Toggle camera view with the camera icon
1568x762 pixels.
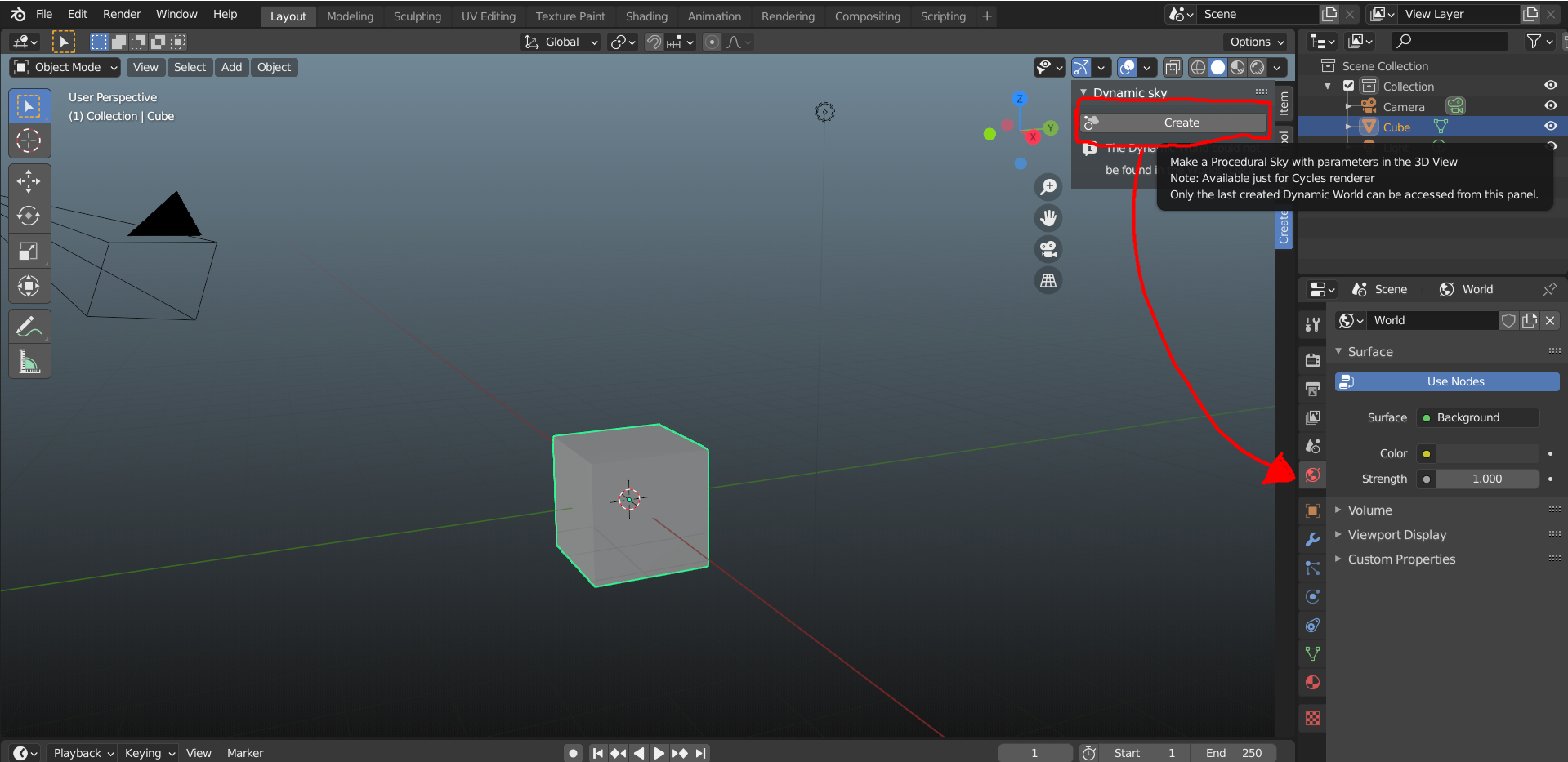click(1048, 249)
